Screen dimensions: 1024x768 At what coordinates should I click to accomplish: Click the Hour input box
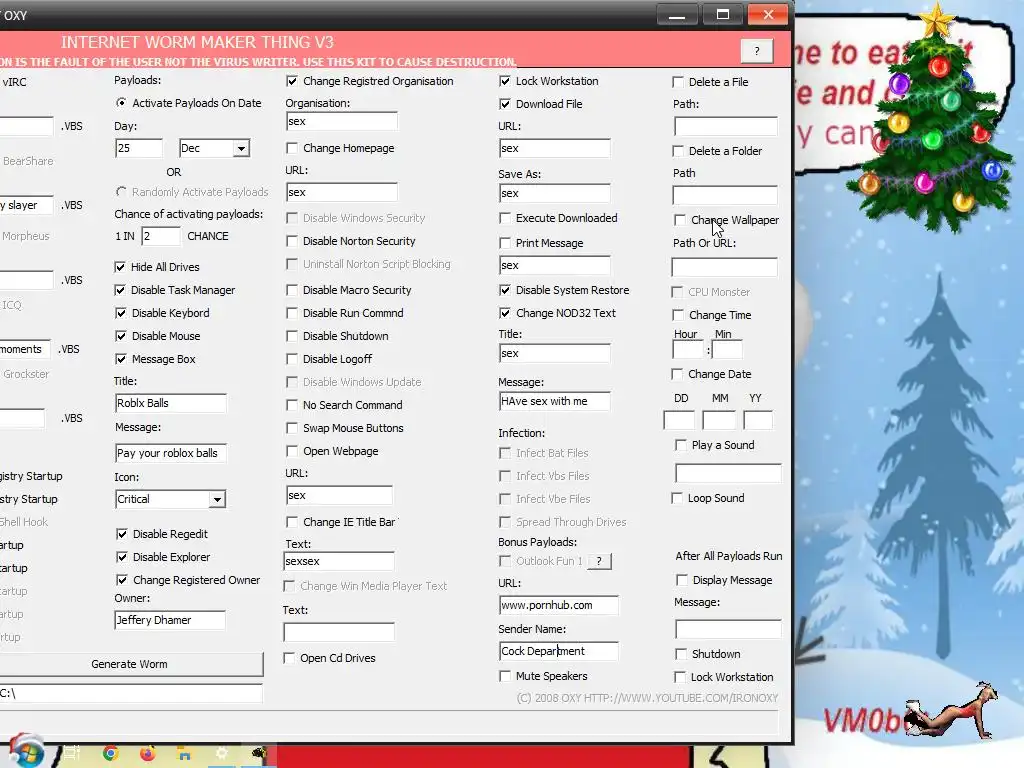click(688, 350)
